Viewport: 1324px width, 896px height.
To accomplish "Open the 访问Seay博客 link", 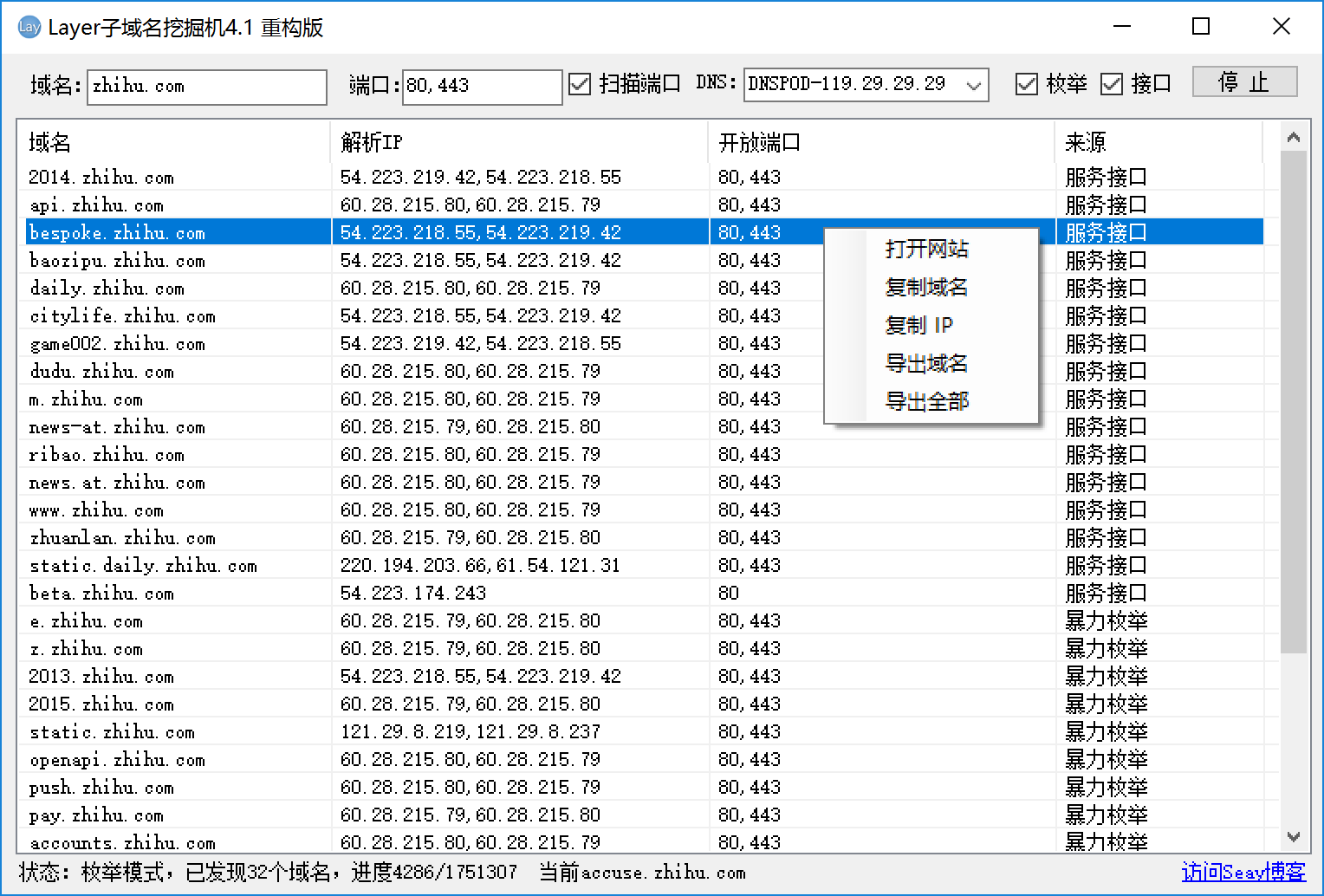I will (x=1243, y=872).
